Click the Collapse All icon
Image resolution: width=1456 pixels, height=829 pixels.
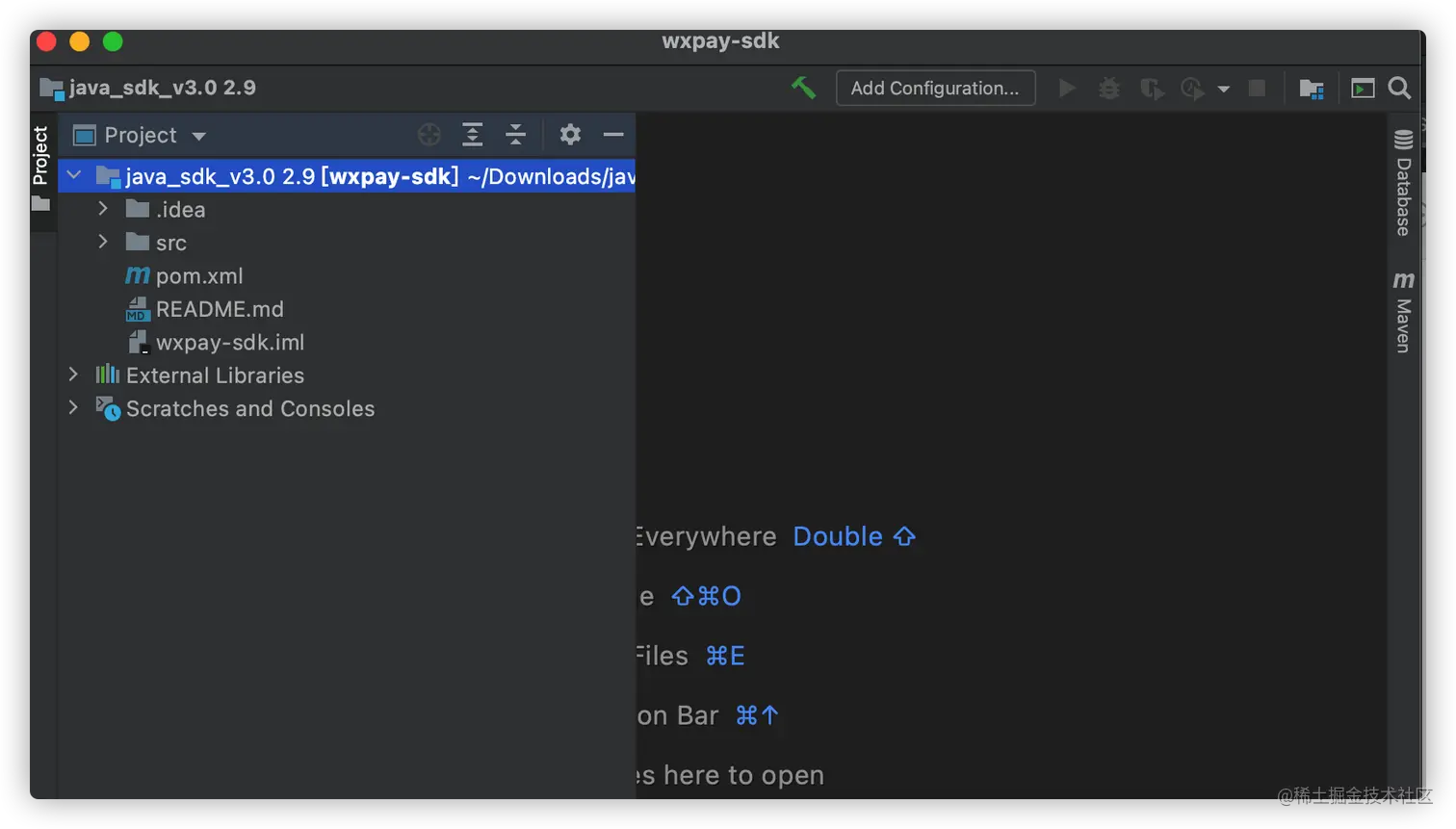(x=515, y=135)
